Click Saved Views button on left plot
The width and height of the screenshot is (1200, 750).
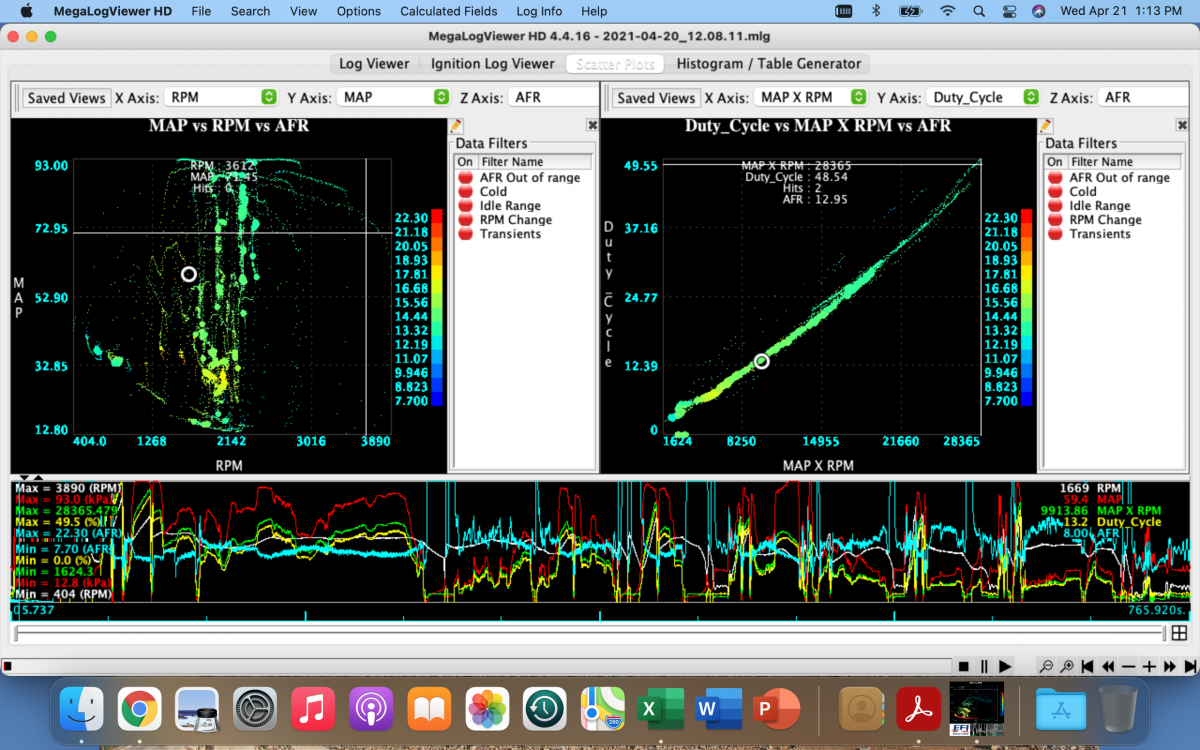click(x=66, y=98)
